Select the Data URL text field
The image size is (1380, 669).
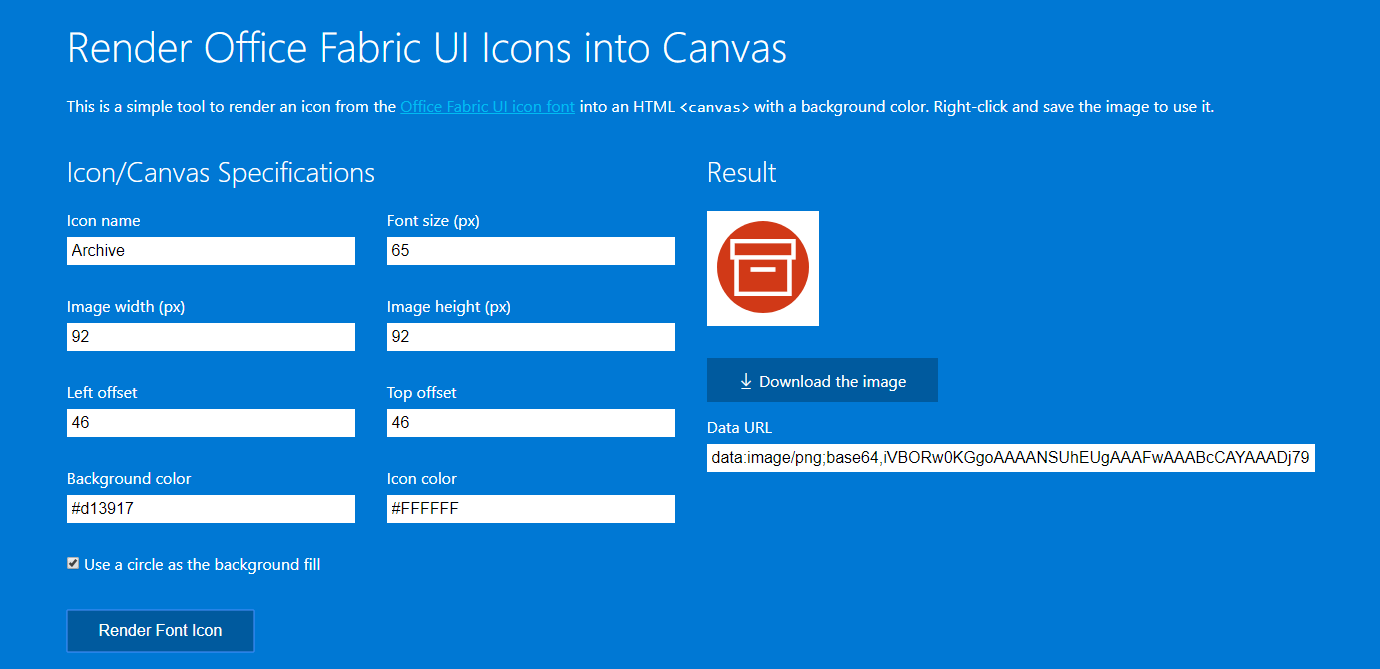(x=1010, y=457)
